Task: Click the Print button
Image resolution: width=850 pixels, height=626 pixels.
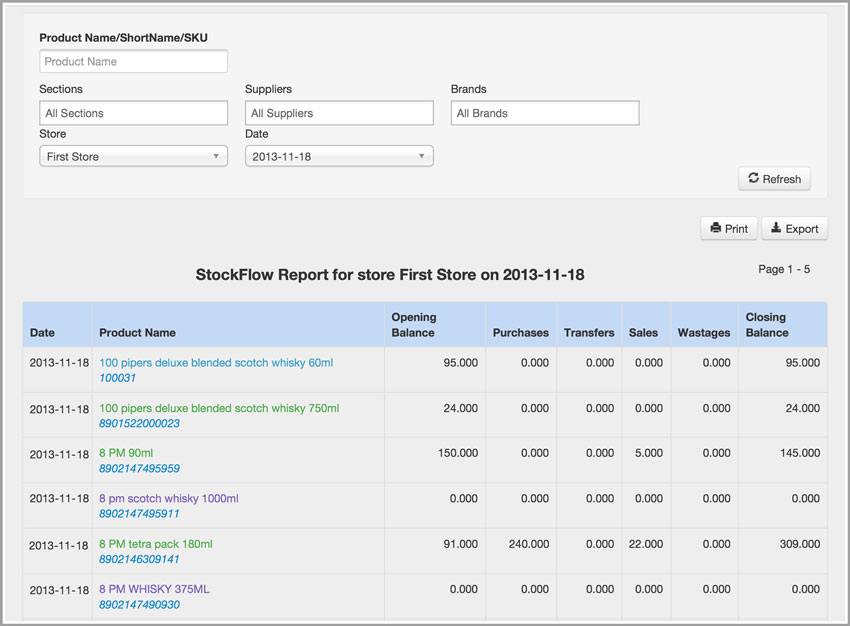Action: tap(729, 229)
